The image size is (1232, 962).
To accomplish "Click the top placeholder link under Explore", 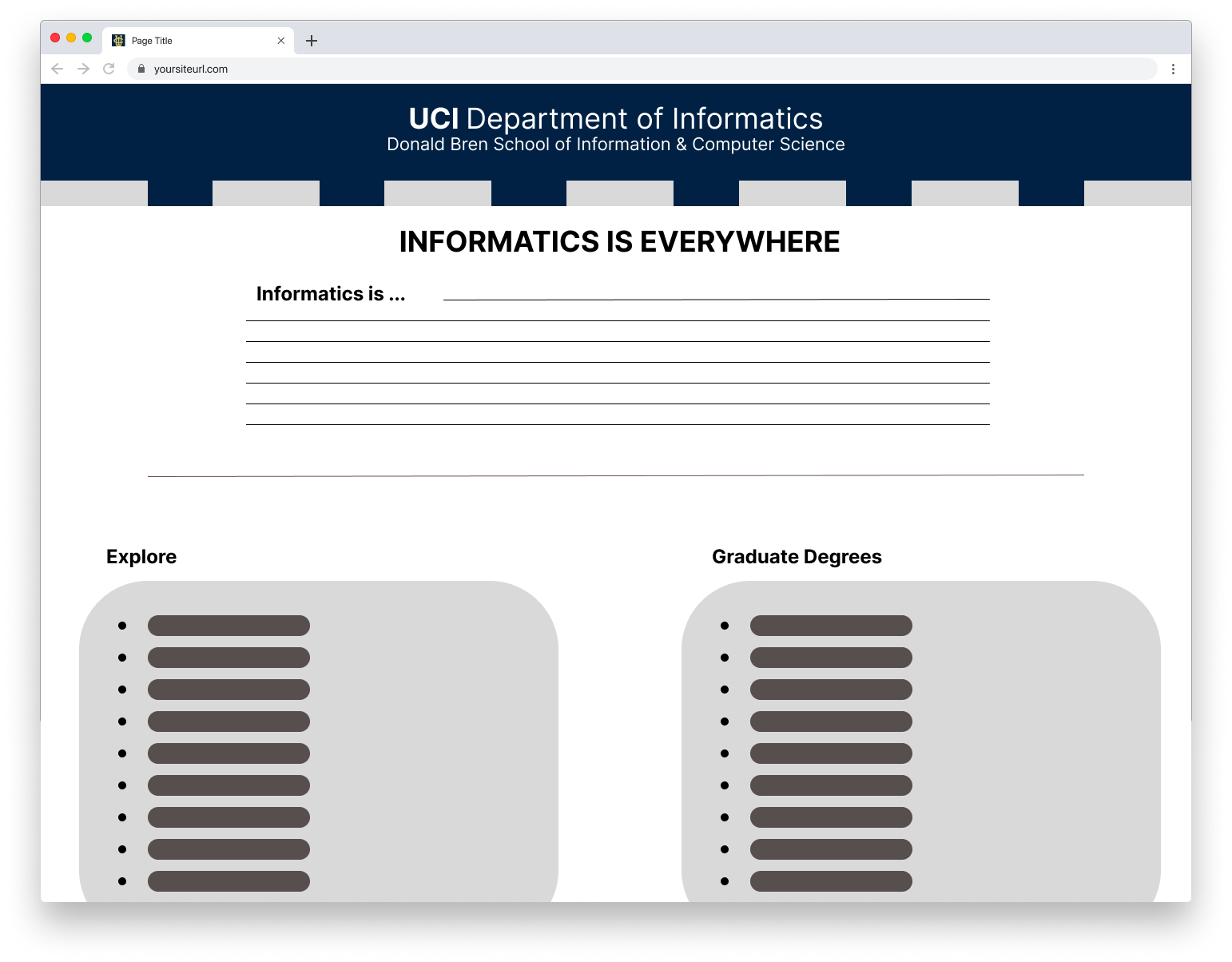I will coord(228,626).
